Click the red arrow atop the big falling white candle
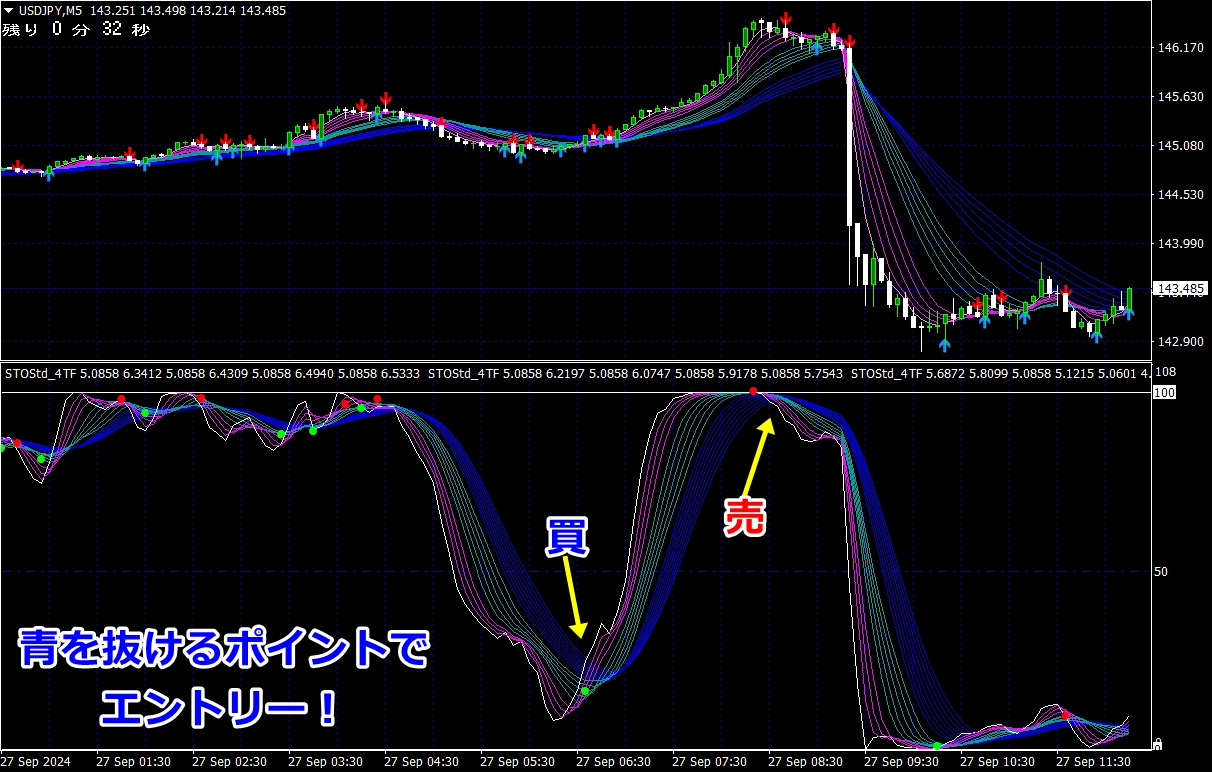The height and width of the screenshot is (772, 1212). point(850,40)
